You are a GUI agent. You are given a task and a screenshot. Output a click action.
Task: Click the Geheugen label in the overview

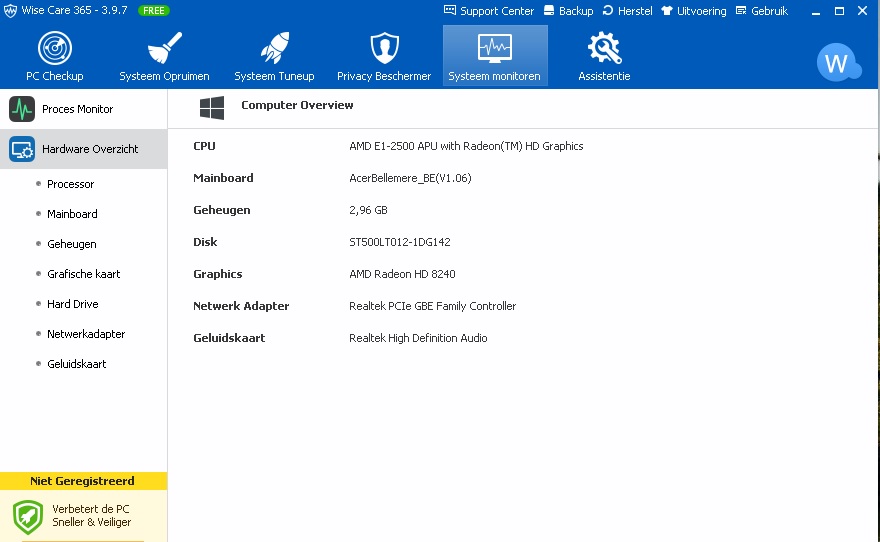coord(222,210)
